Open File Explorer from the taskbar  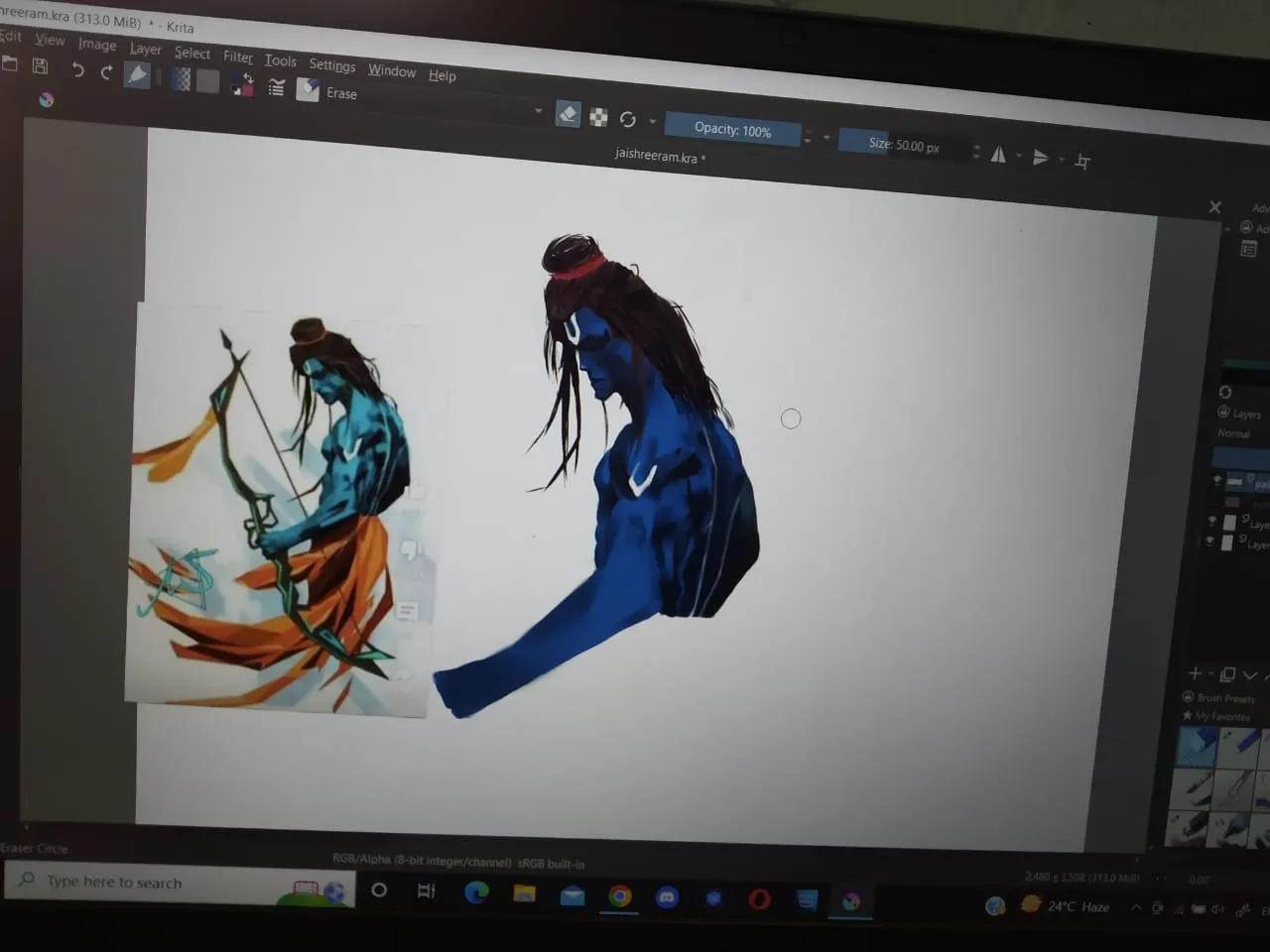click(x=524, y=893)
